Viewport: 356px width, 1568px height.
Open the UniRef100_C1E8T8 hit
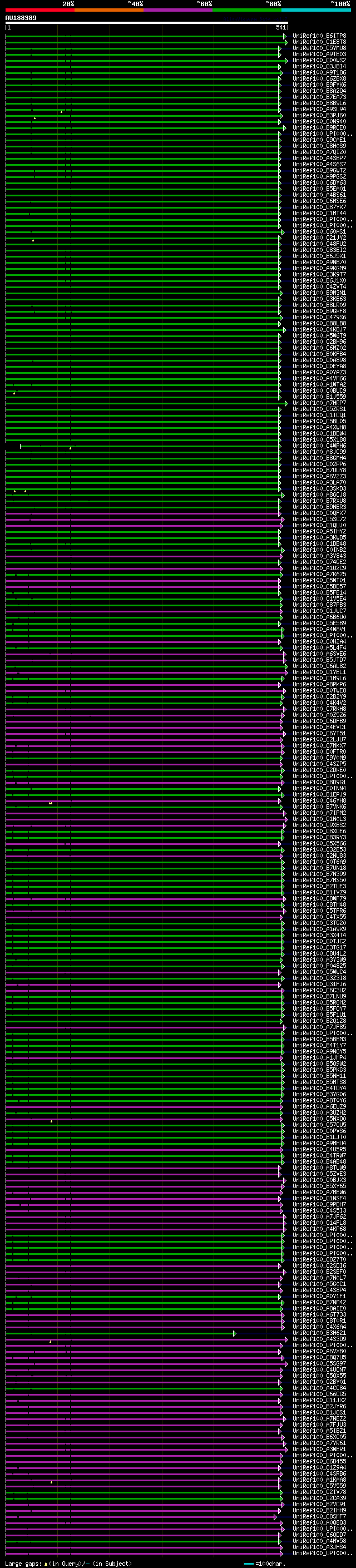[x=319, y=42]
